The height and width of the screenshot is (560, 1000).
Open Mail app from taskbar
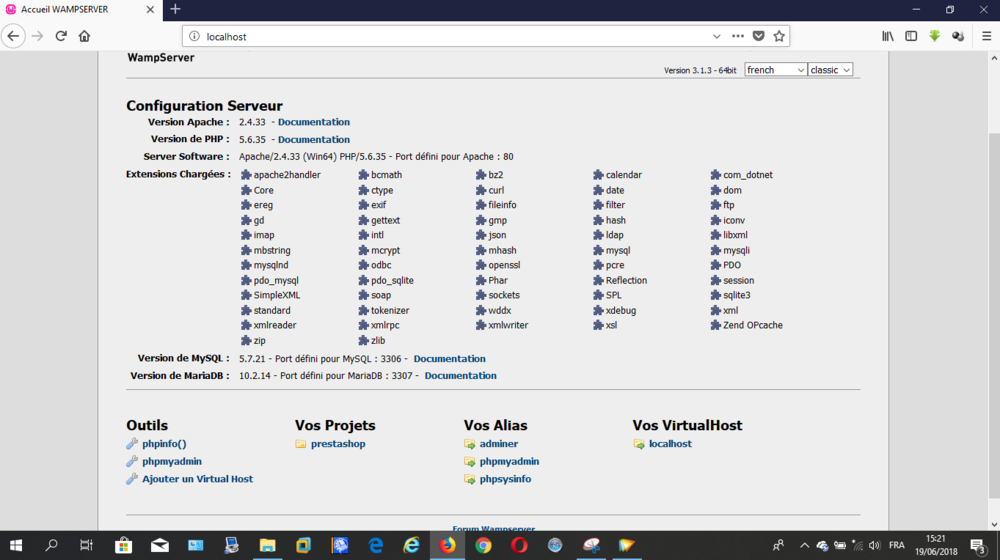[159, 545]
